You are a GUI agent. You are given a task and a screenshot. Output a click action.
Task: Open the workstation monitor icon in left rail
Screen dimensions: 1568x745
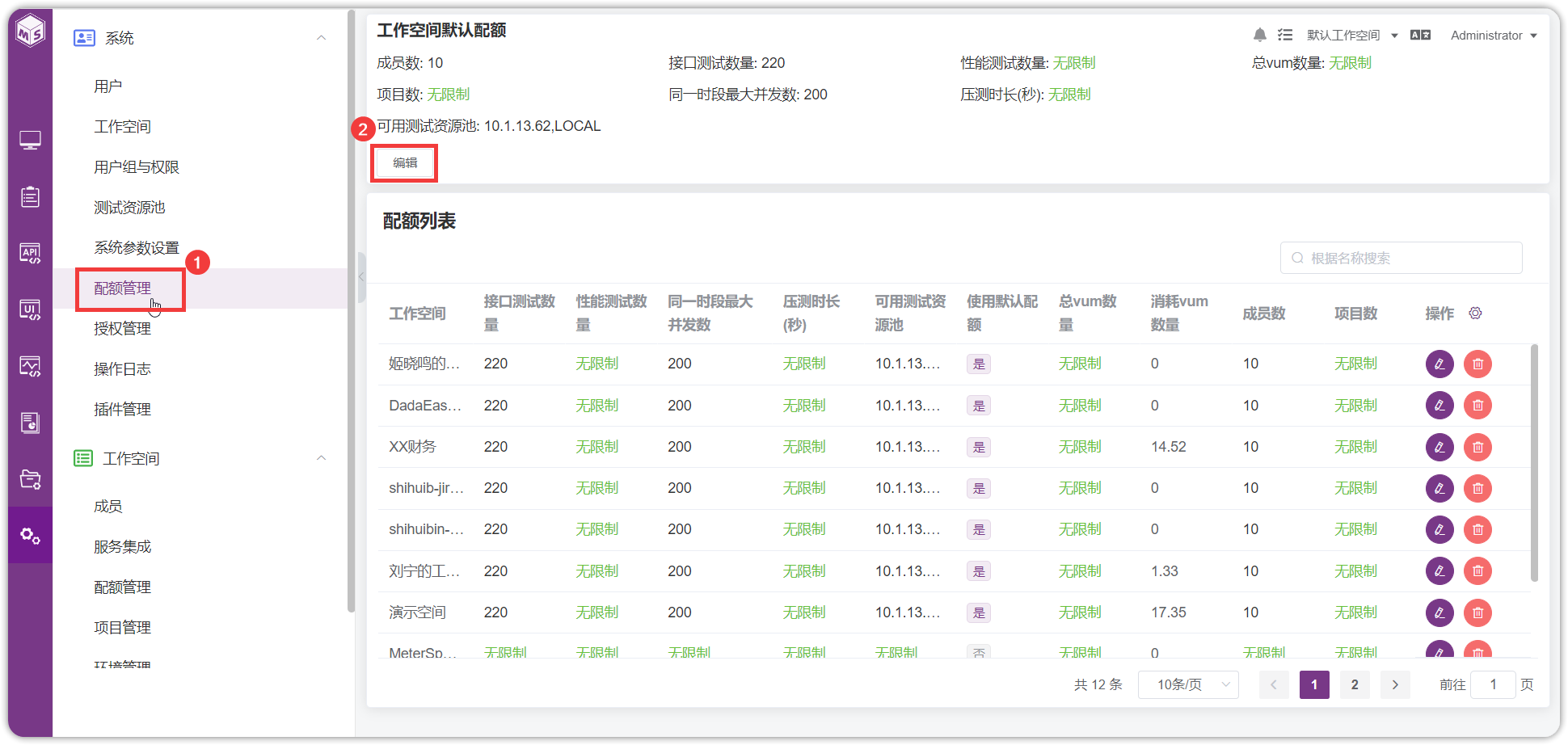coord(30,141)
